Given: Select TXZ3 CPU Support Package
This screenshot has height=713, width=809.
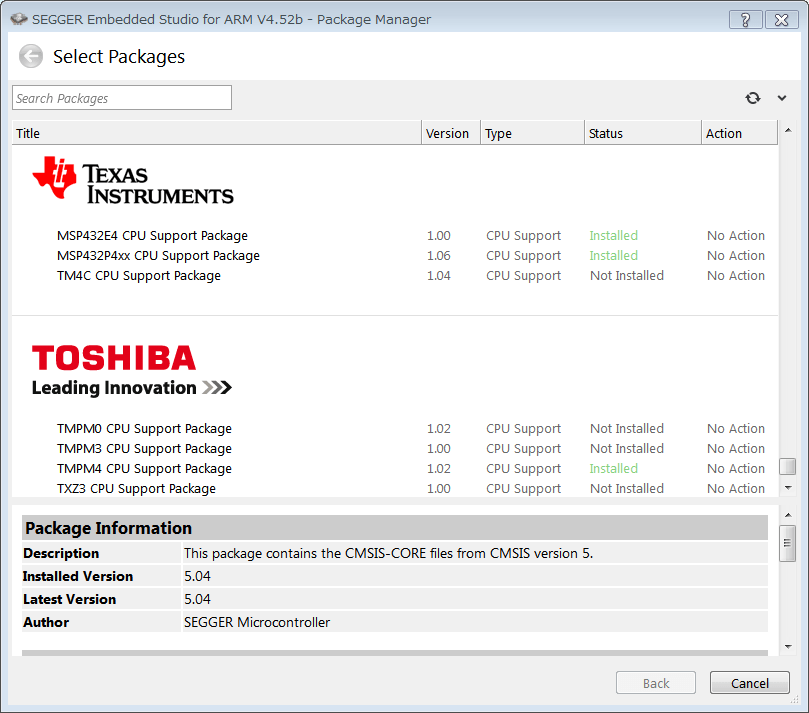Looking at the screenshot, I should click(x=136, y=489).
